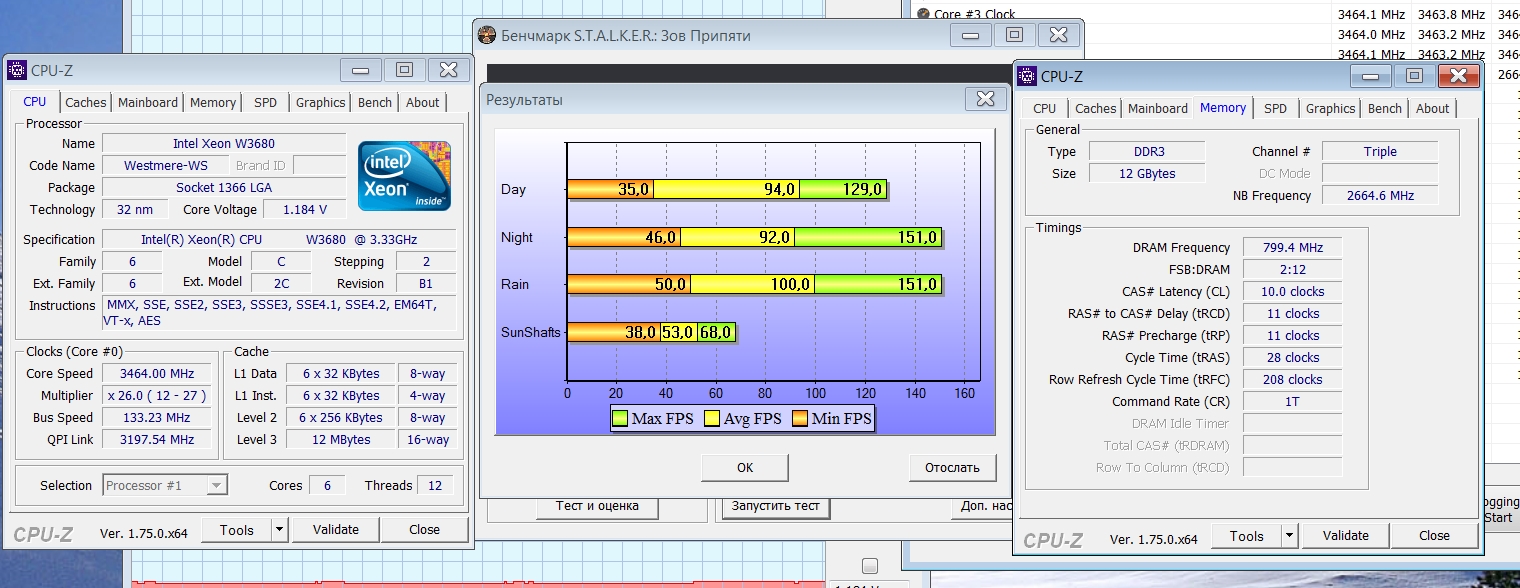Click Tools button in left CPU-Z
This screenshot has height=588, width=1520.
click(x=237, y=530)
